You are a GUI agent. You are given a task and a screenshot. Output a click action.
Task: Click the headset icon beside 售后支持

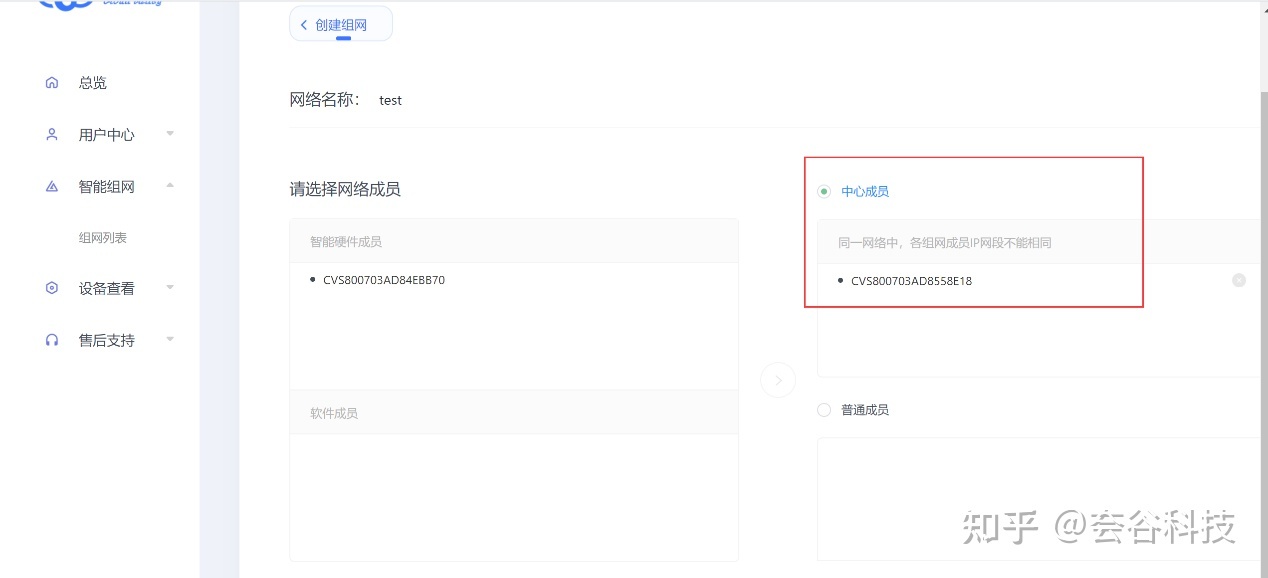52,340
